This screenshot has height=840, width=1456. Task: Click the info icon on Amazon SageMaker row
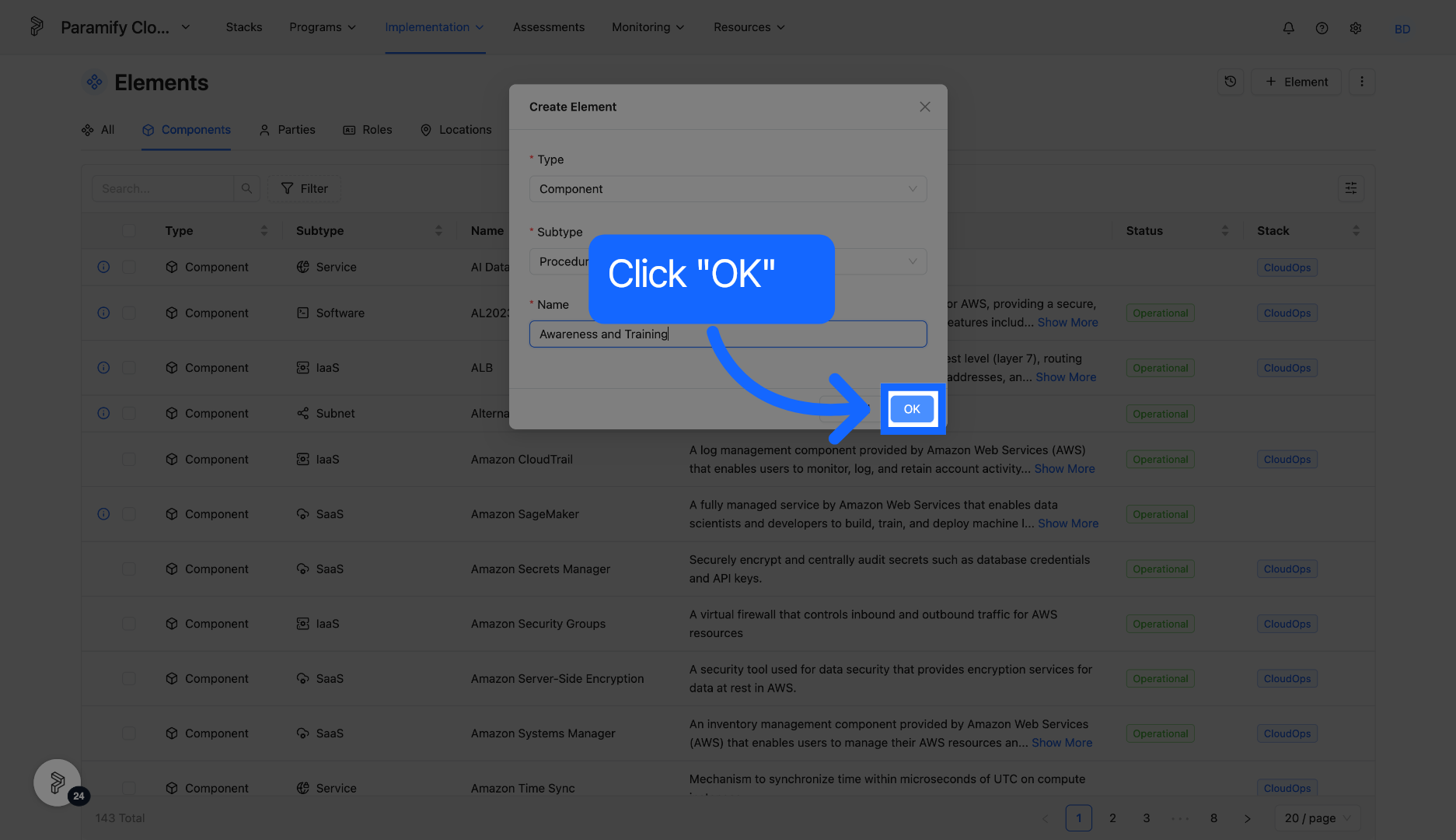pyautogui.click(x=103, y=514)
